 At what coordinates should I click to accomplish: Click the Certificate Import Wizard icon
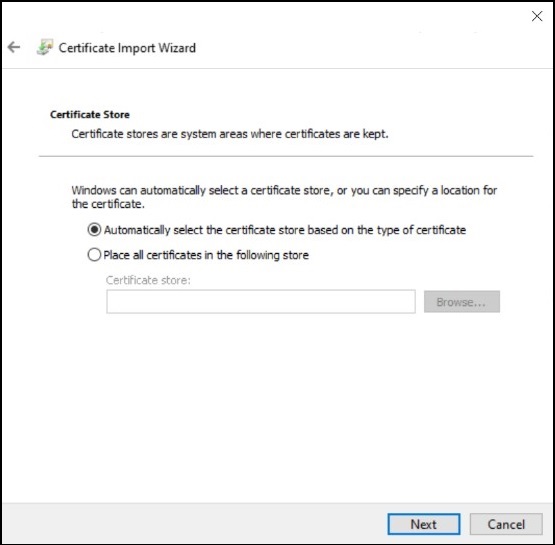[45, 47]
